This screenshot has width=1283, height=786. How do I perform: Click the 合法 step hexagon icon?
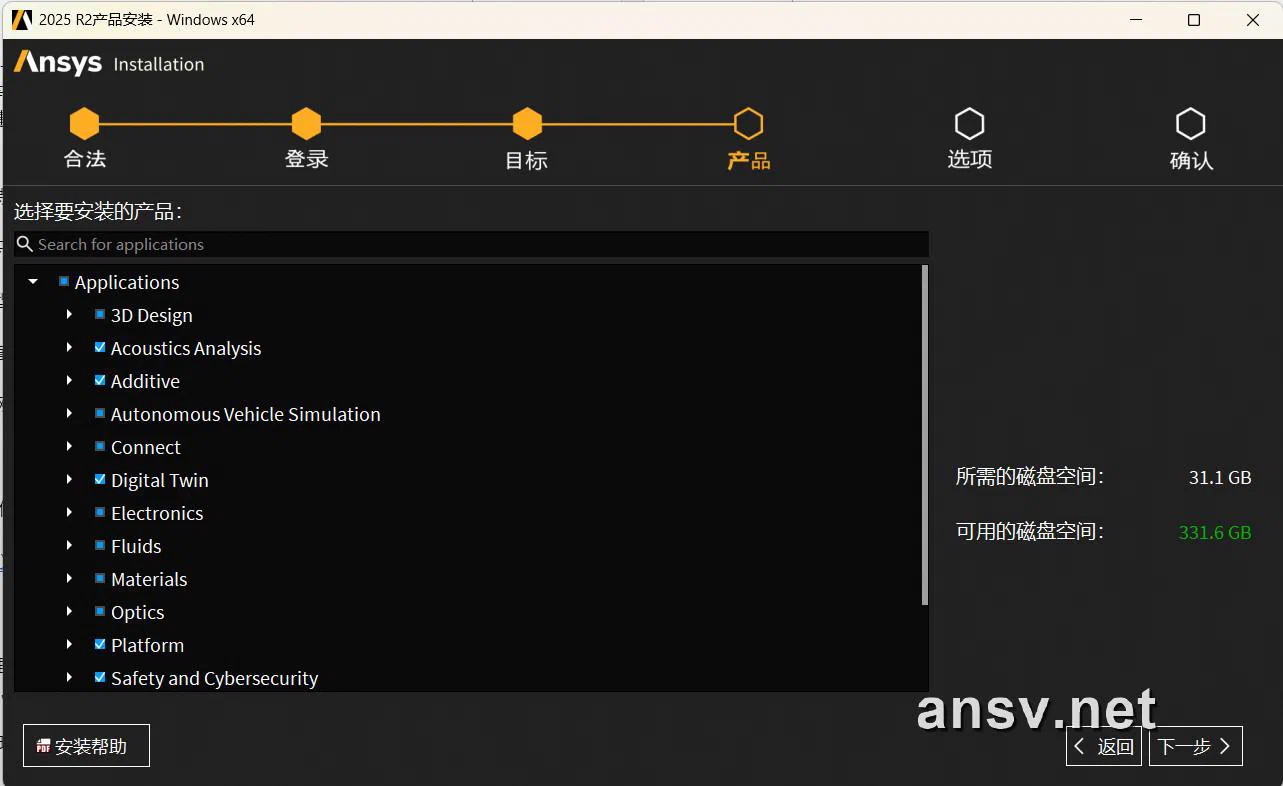coord(85,124)
